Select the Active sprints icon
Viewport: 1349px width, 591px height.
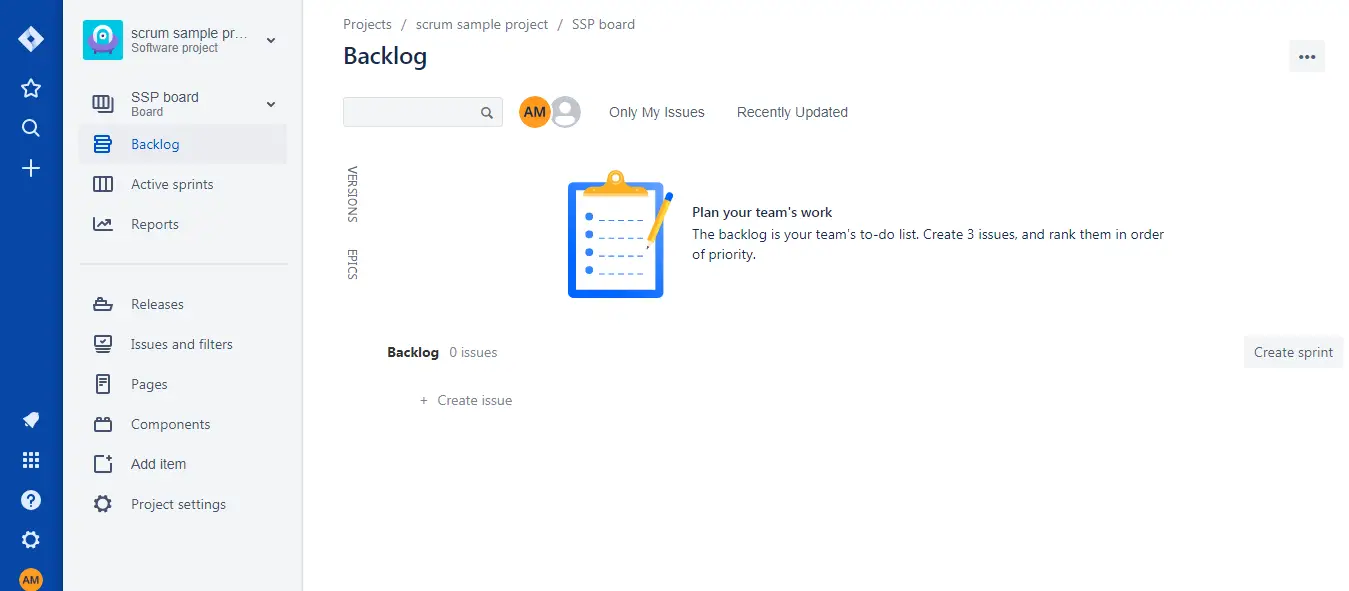(x=102, y=184)
